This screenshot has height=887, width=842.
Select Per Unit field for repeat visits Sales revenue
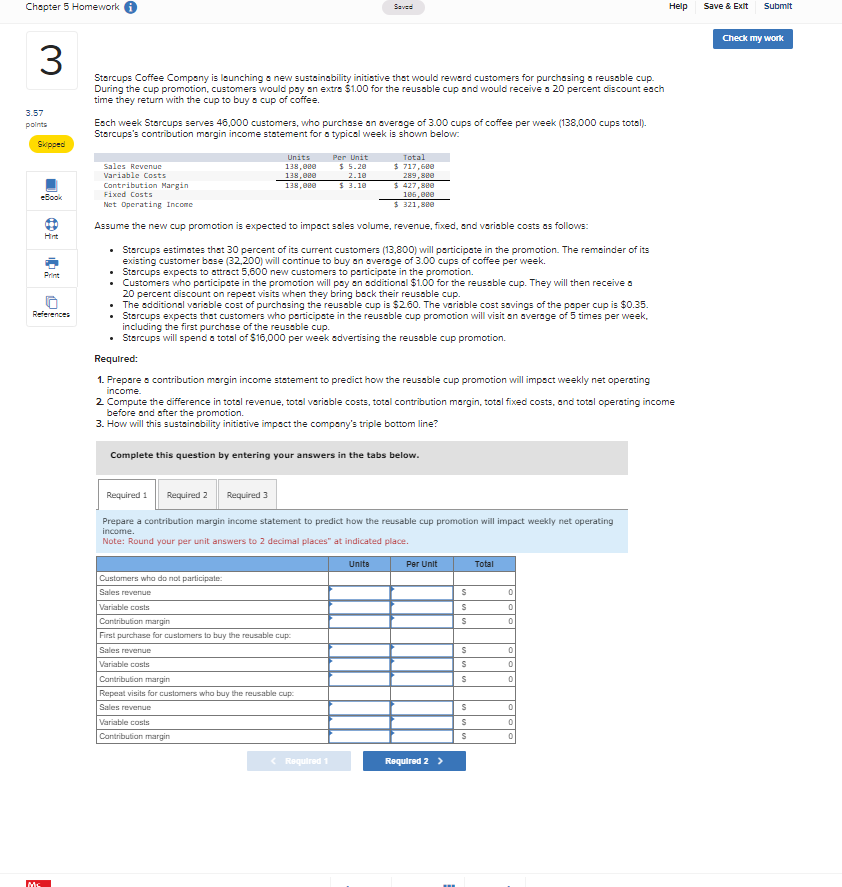(422, 707)
